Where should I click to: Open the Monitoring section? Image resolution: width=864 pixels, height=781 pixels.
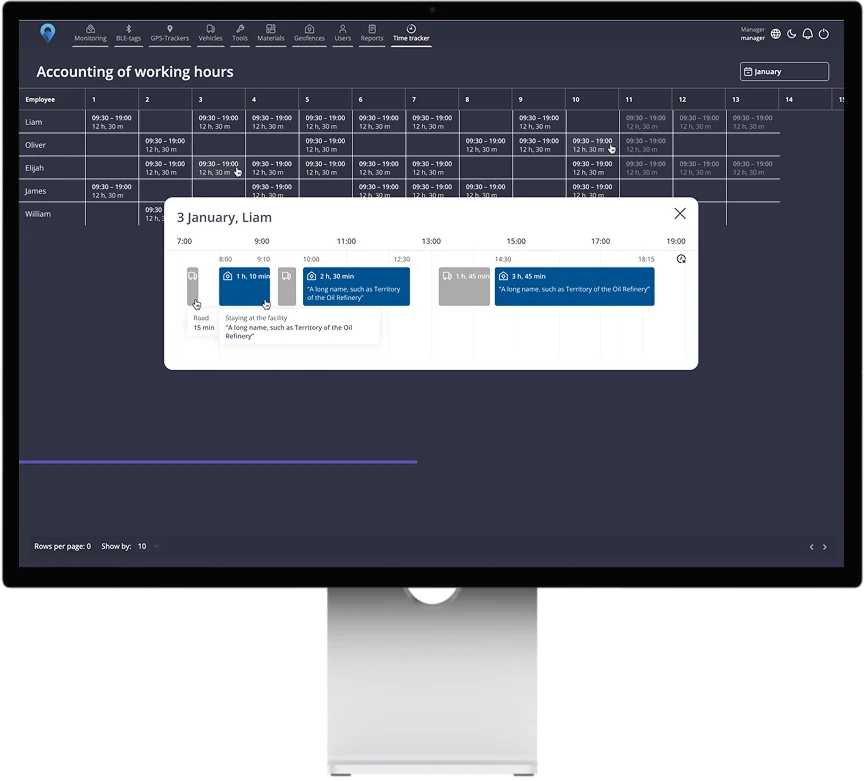[90, 34]
